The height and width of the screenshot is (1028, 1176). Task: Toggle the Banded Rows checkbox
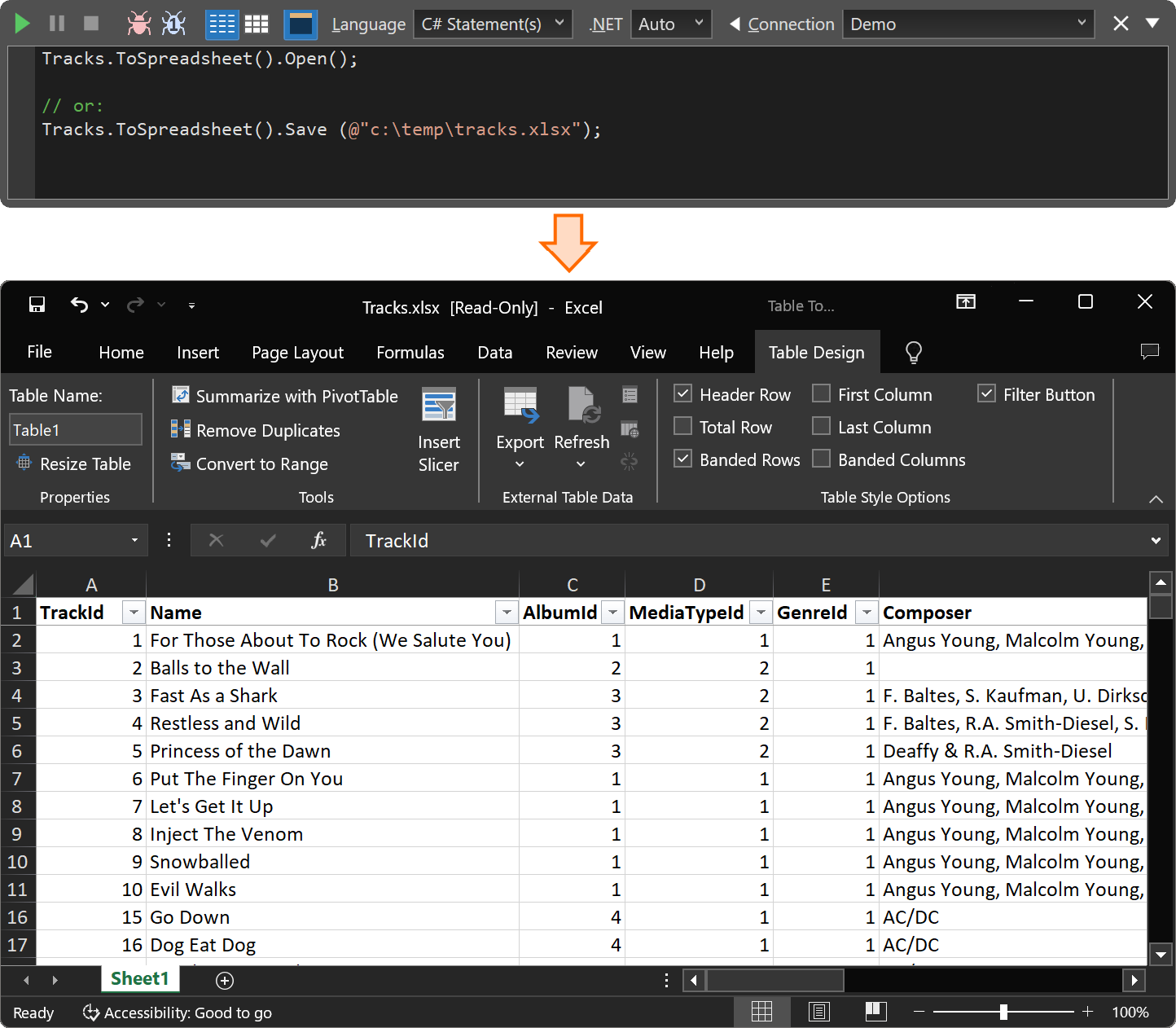[683, 459]
